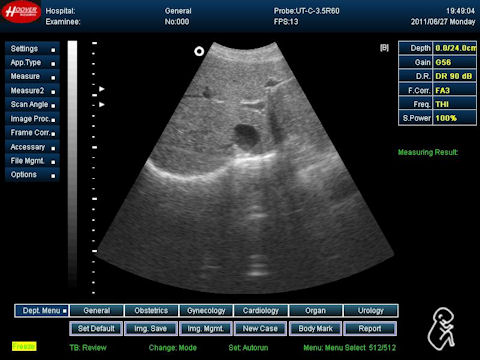The image size is (480, 360).
Task: Open the Measure menu
Action: pyautogui.click(x=32, y=77)
